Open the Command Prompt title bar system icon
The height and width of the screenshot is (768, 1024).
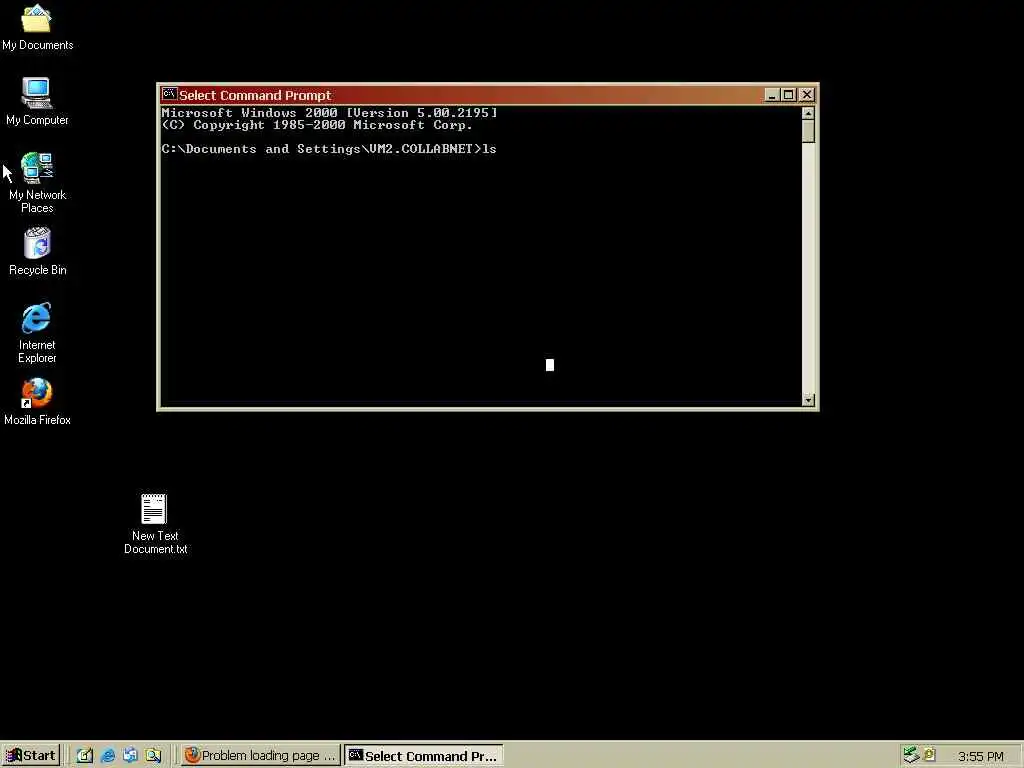[x=169, y=94]
